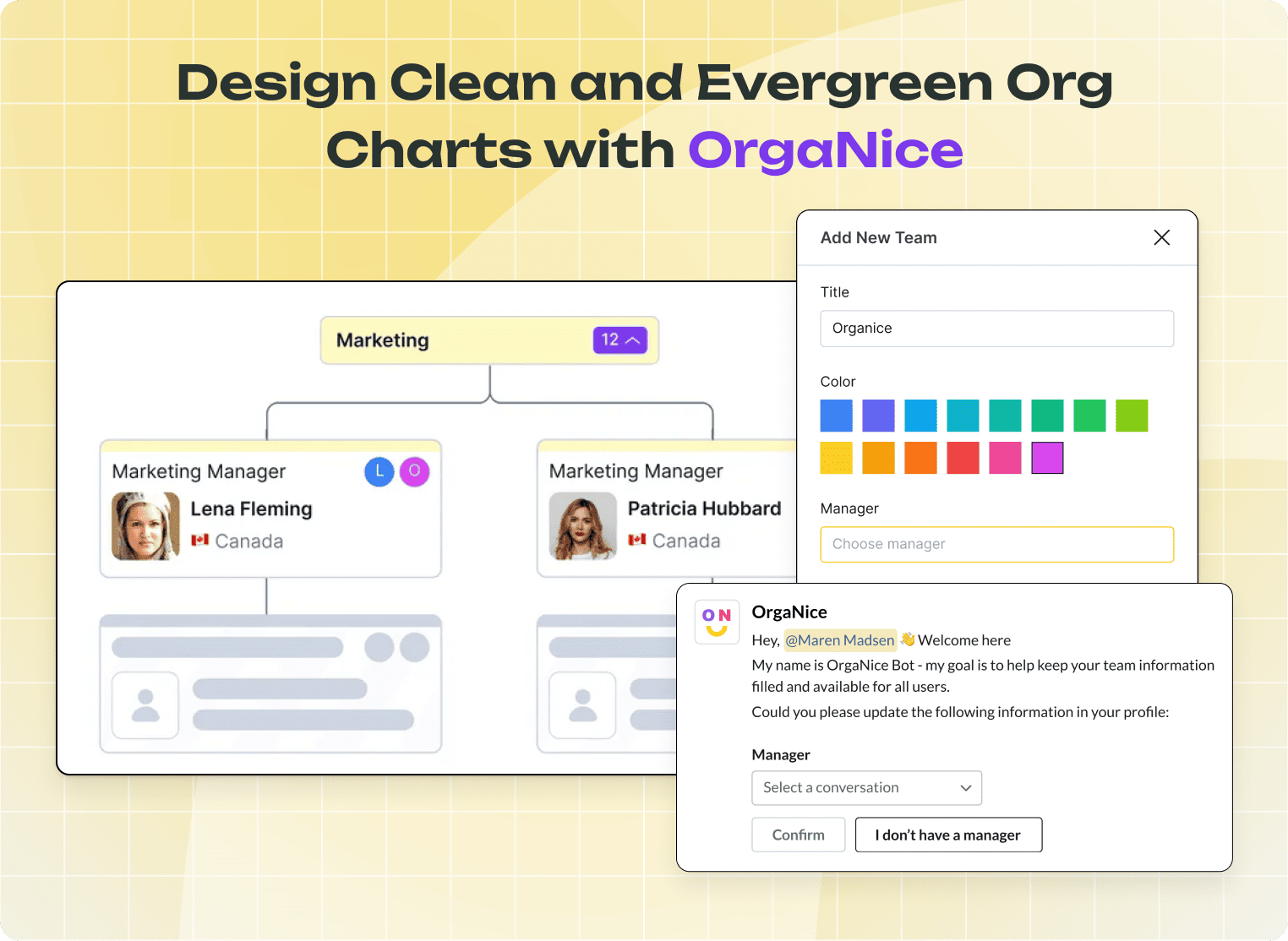Choose the selected magenta color swatch
This screenshot has width=1288, height=941.
click(1047, 458)
